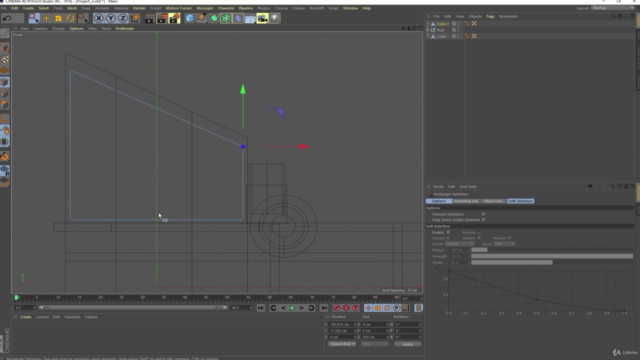Toggle Y axis lock
This screenshot has width=640, height=360.
coord(111,18)
